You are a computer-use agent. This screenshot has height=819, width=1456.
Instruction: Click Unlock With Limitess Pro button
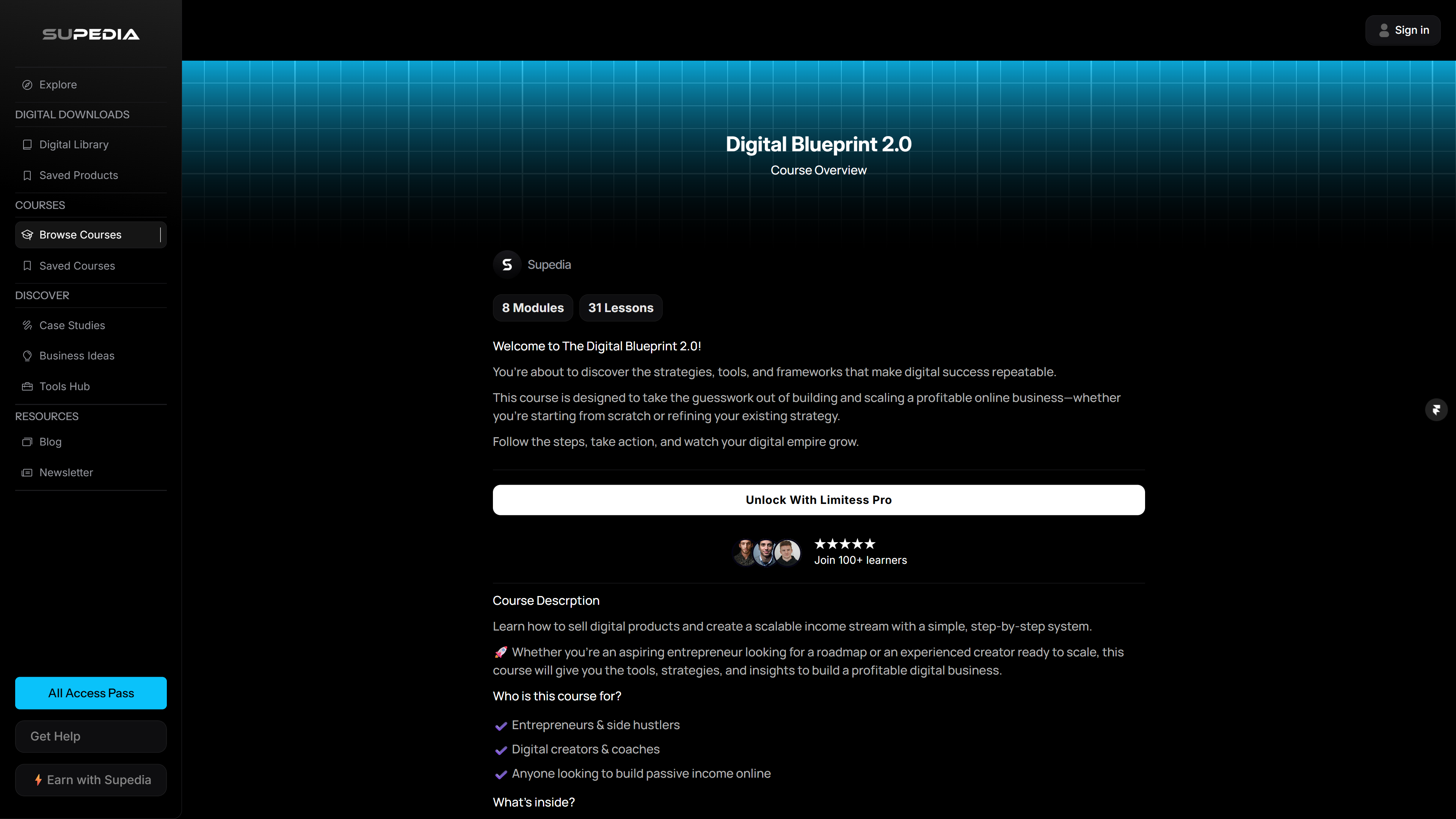[819, 500]
